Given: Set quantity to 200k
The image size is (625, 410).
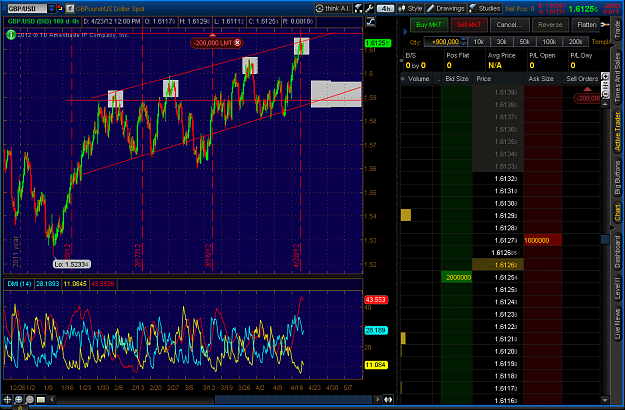Looking at the screenshot, I should [x=575, y=42].
